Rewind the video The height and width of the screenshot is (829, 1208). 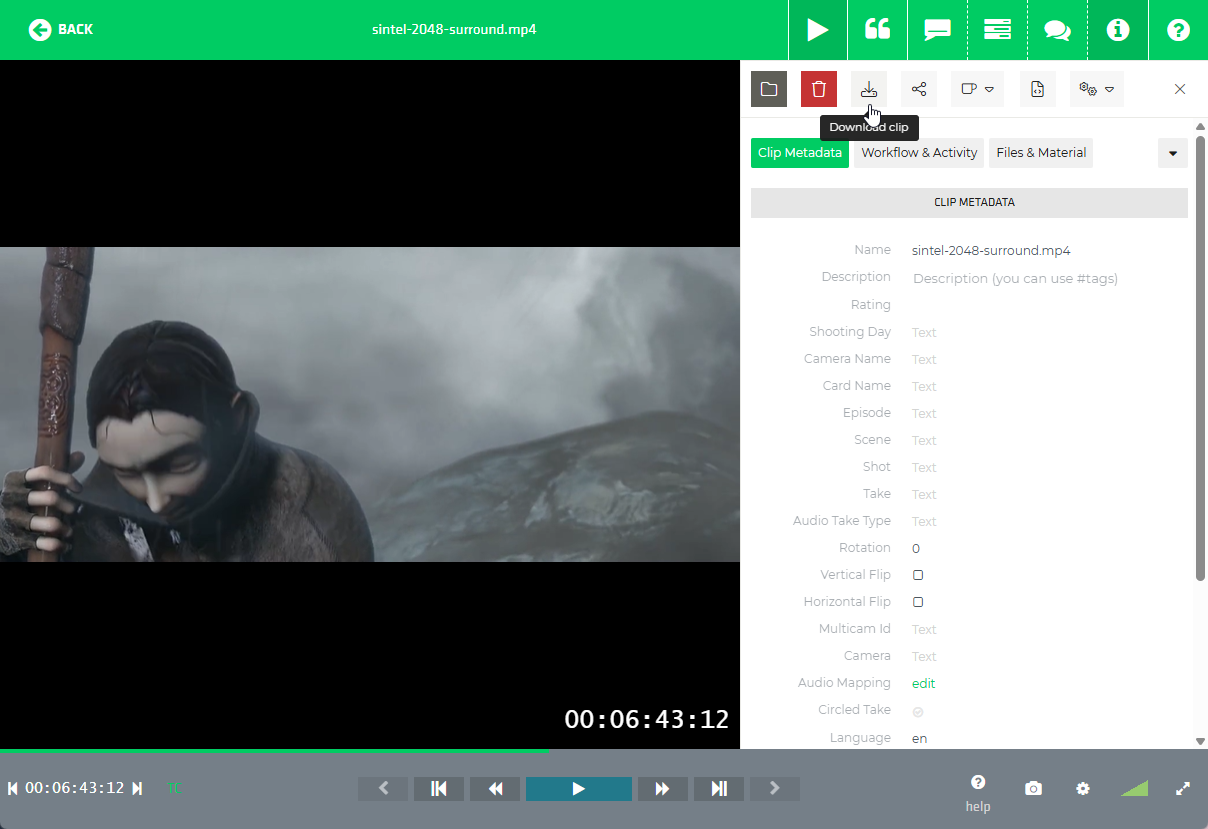pos(495,789)
